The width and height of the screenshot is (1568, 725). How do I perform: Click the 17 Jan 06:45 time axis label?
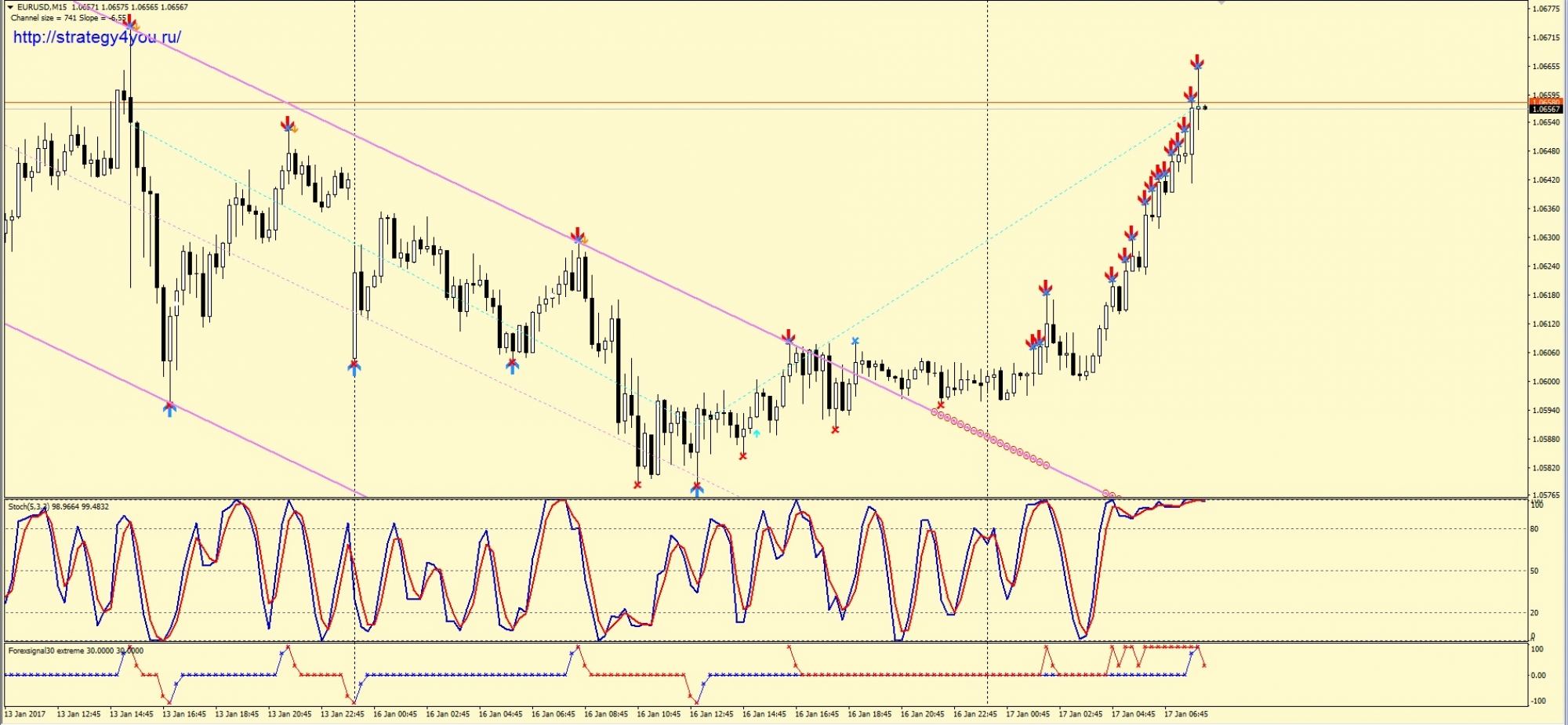click(x=1185, y=714)
